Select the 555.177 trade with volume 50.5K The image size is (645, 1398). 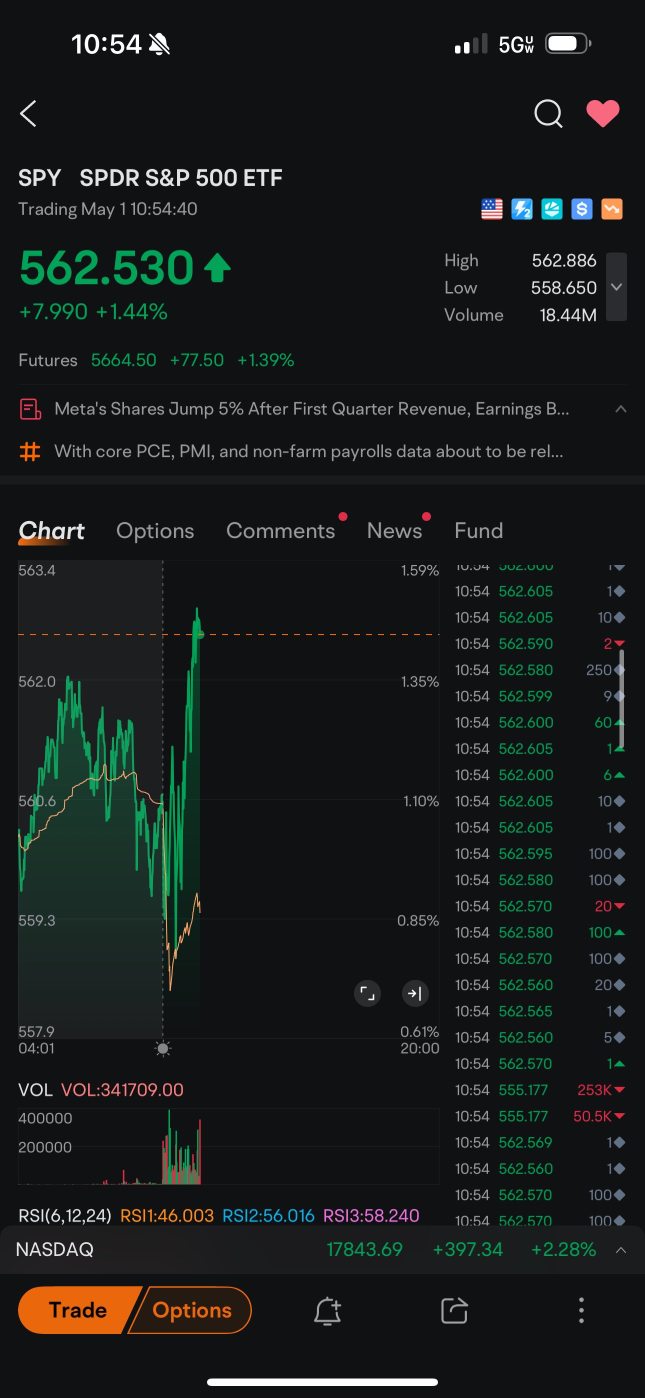pos(540,1116)
